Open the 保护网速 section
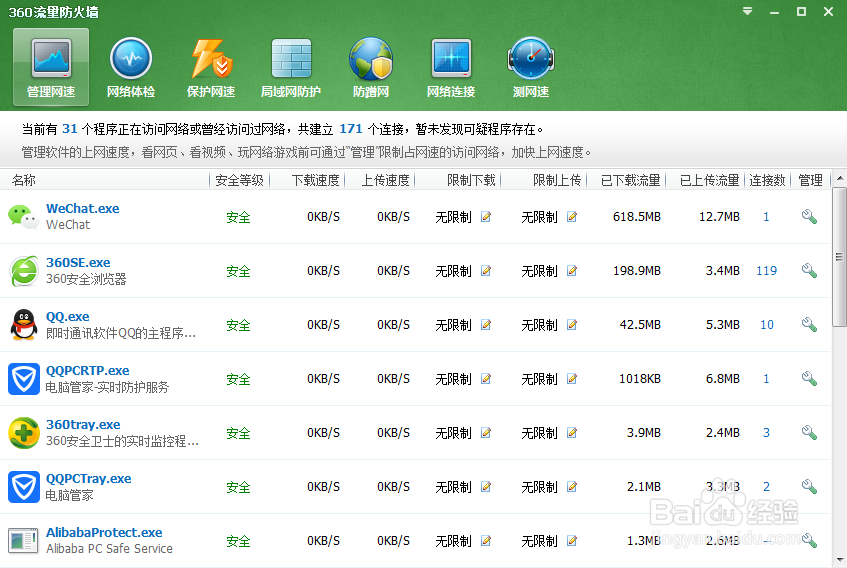 pyautogui.click(x=211, y=67)
